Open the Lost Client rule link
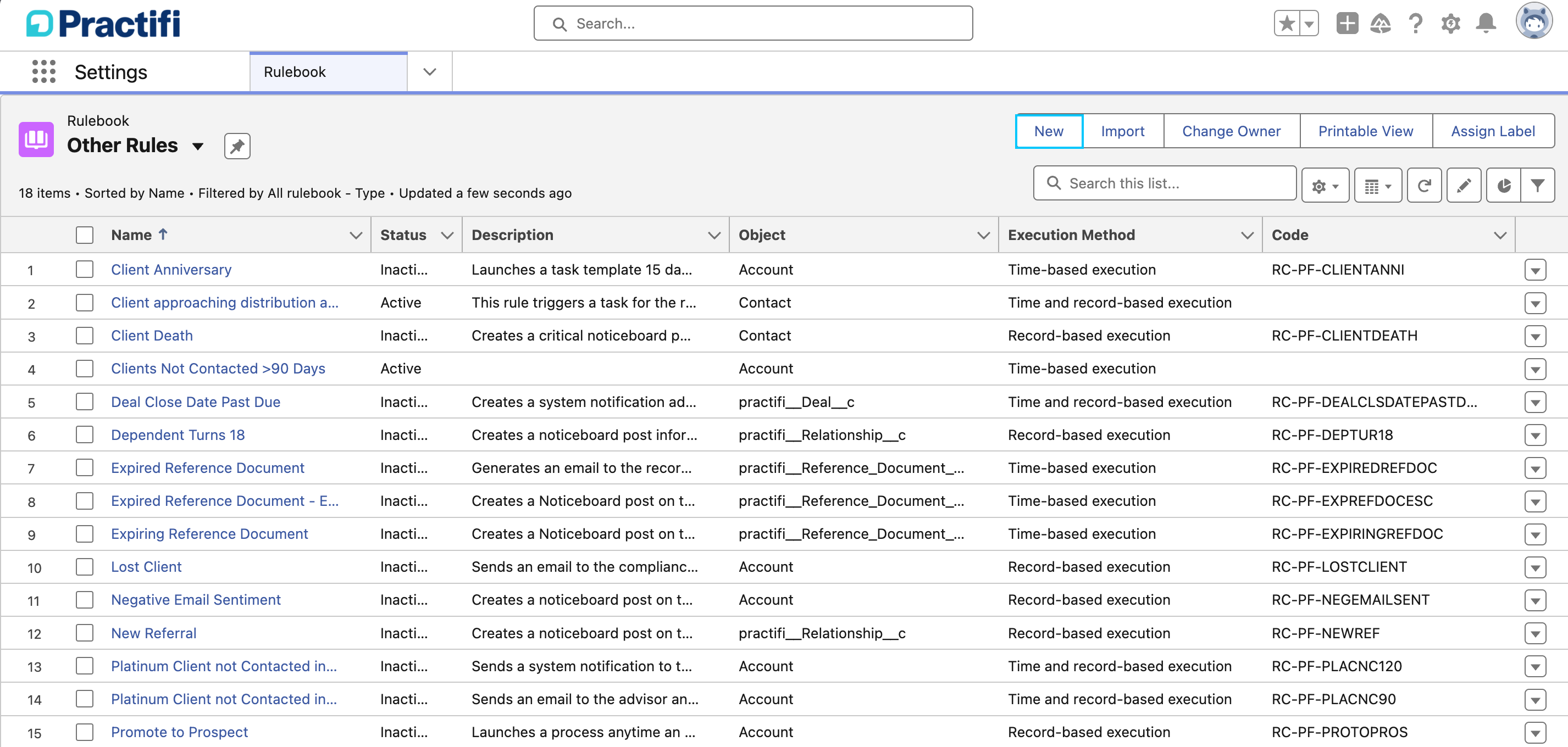 pyautogui.click(x=146, y=567)
